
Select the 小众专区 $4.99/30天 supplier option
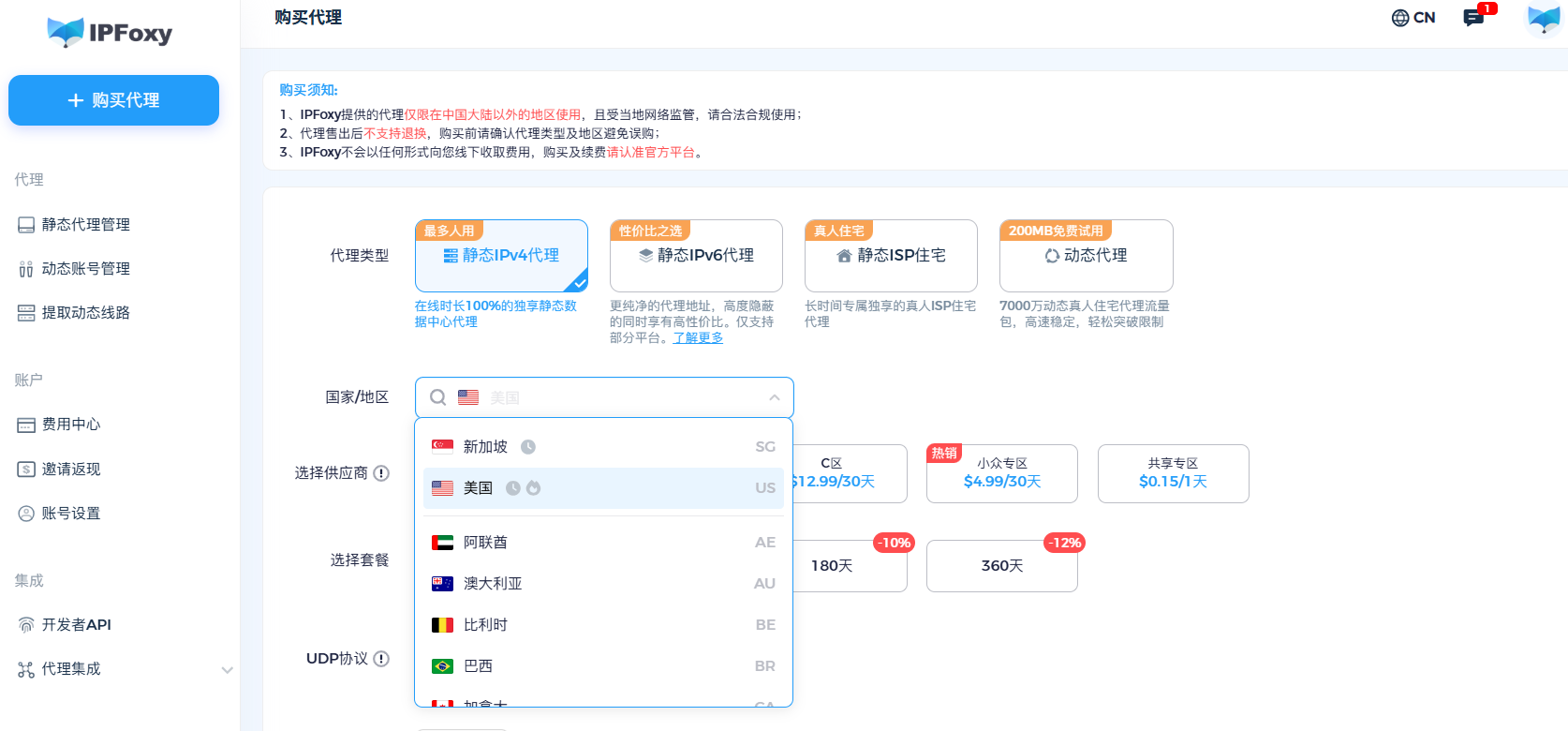pyautogui.click(x=1001, y=473)
